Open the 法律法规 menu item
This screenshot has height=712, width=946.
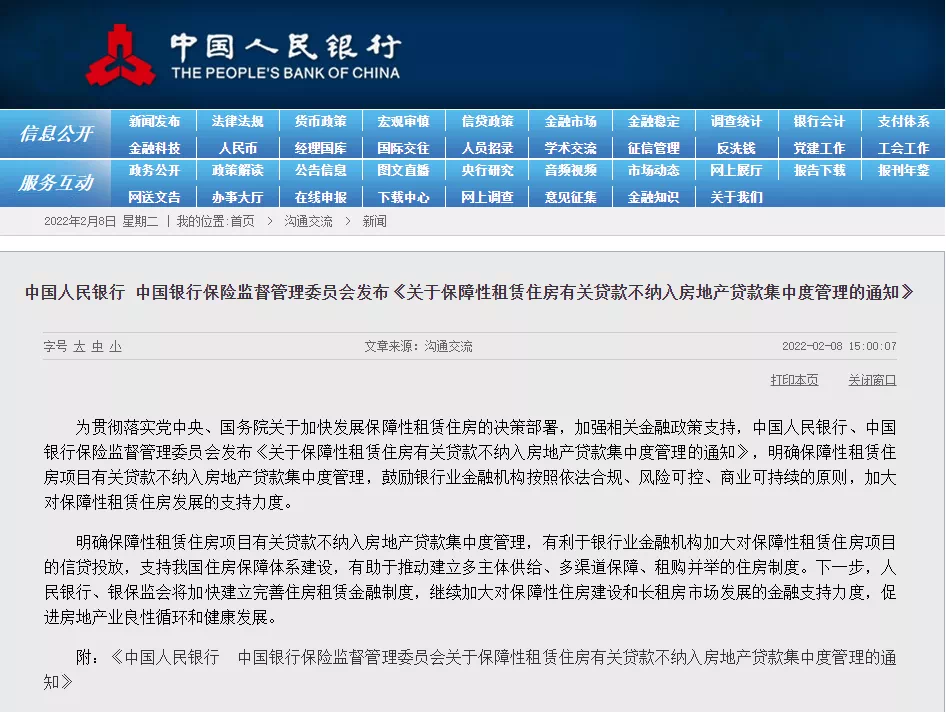tap(238, 121)
